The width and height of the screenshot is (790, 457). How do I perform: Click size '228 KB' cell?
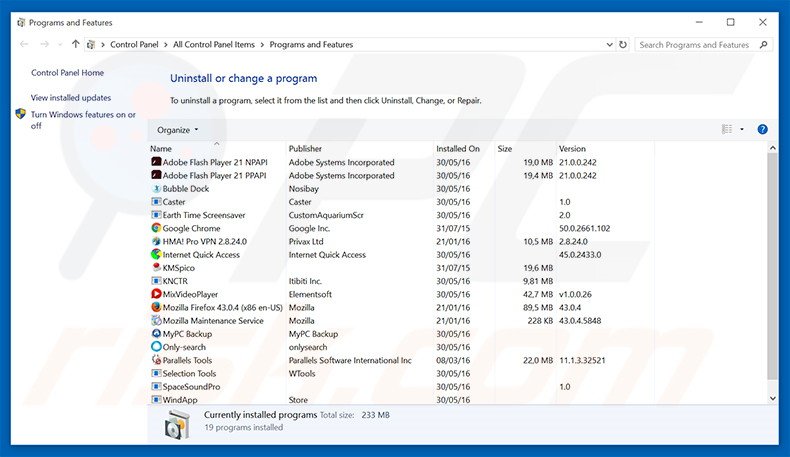(540, 320)
